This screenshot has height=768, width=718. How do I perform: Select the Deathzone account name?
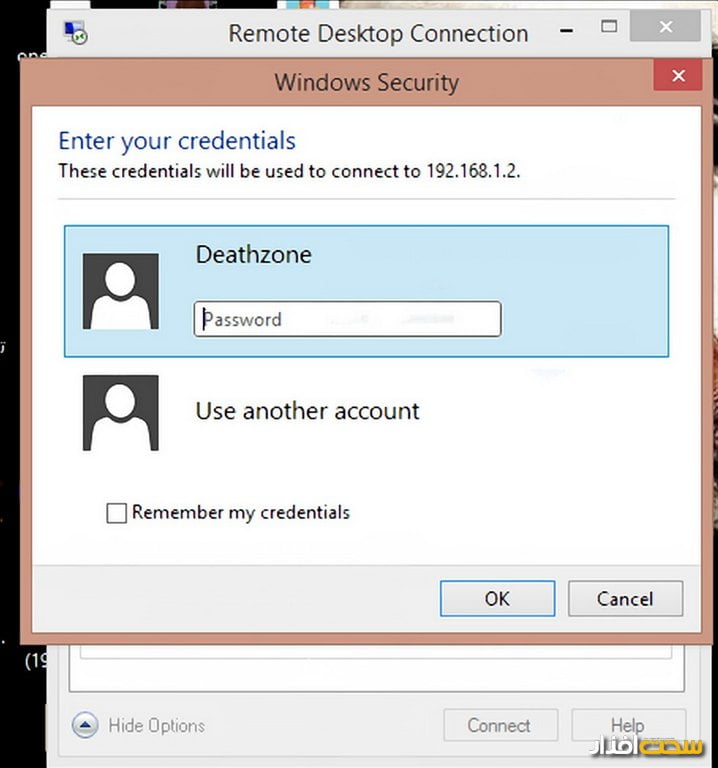(253, 255)
